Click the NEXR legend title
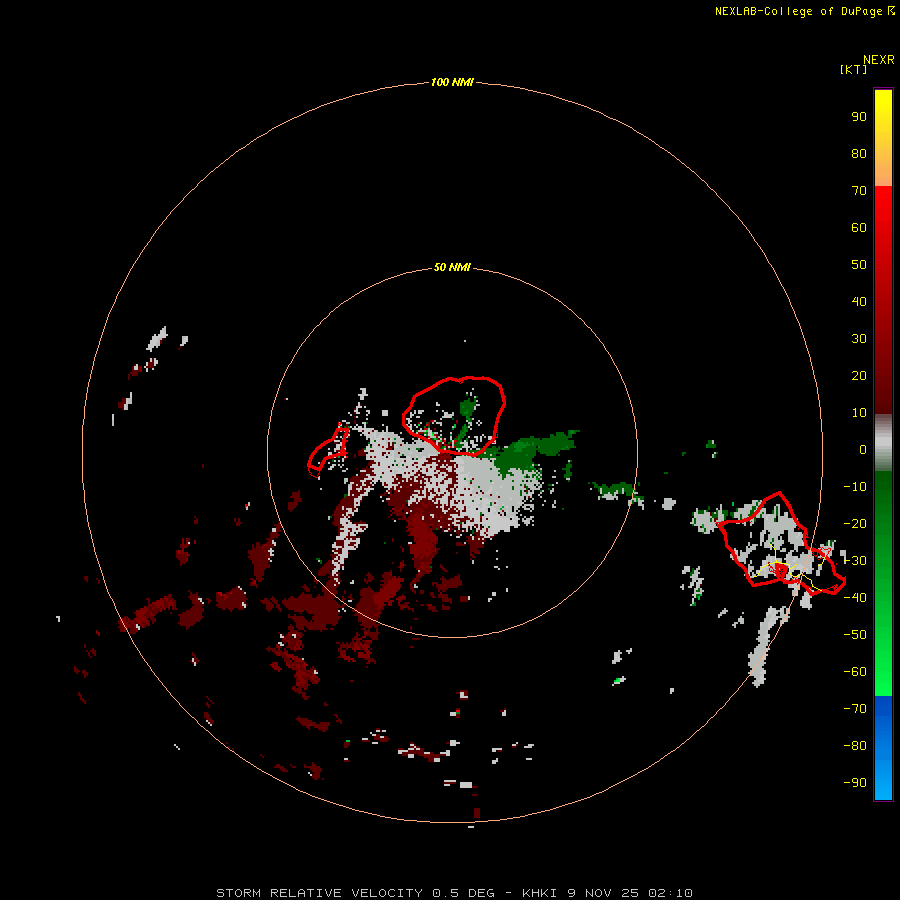The image size is (900, 900). click(x=878, y=60)
